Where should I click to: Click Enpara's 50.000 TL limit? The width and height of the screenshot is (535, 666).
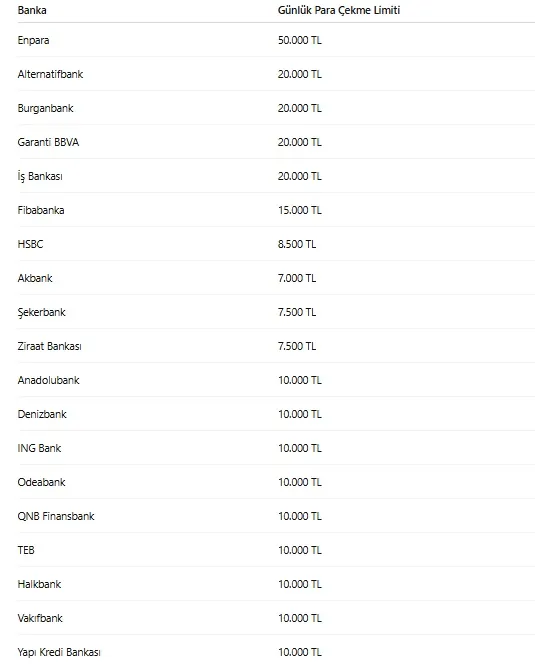coord(299,40)
